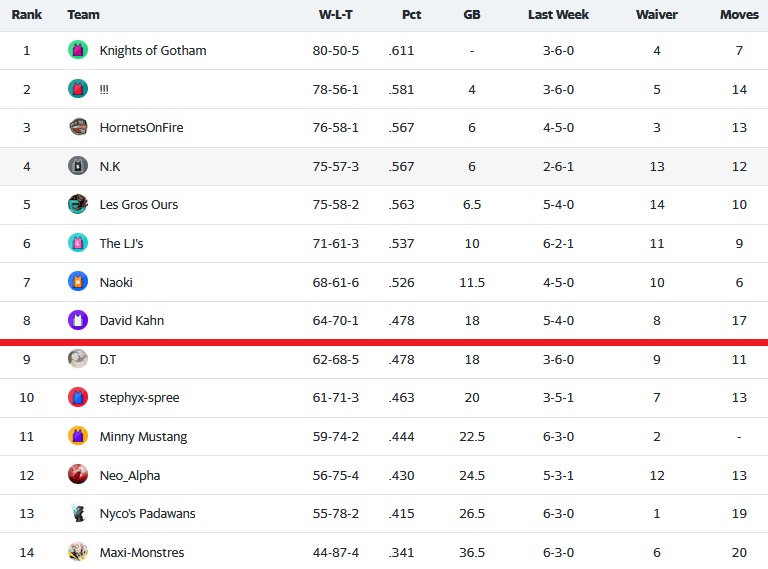Open the Les Gros Ours logo
Screen dimensions: 768x569
78,204
